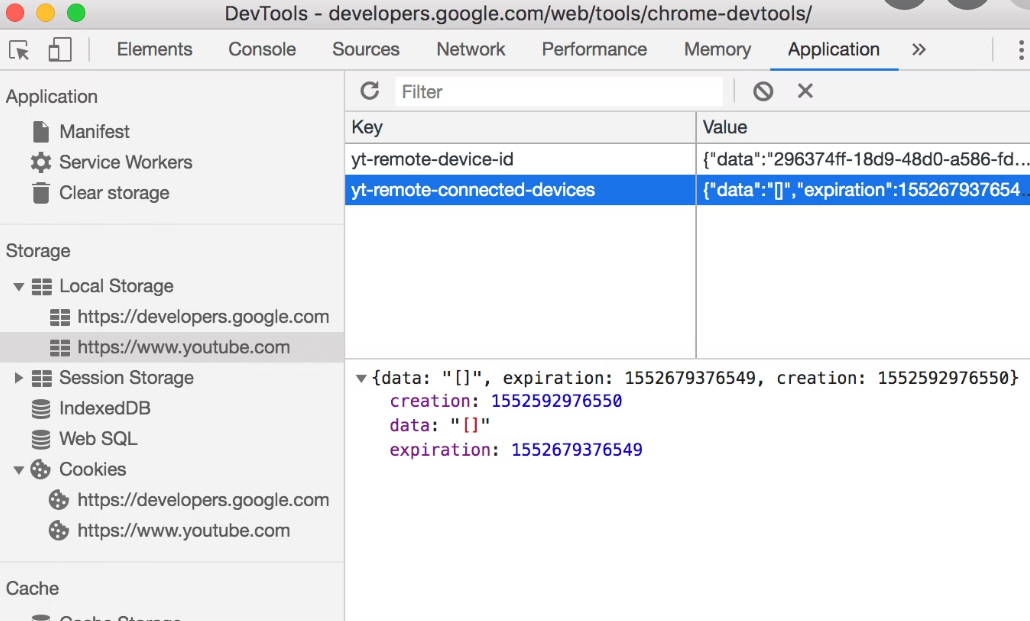Screen dimensions: 1030x621
Task: Click the green maximize window button
Action: [x=76, y=12]
